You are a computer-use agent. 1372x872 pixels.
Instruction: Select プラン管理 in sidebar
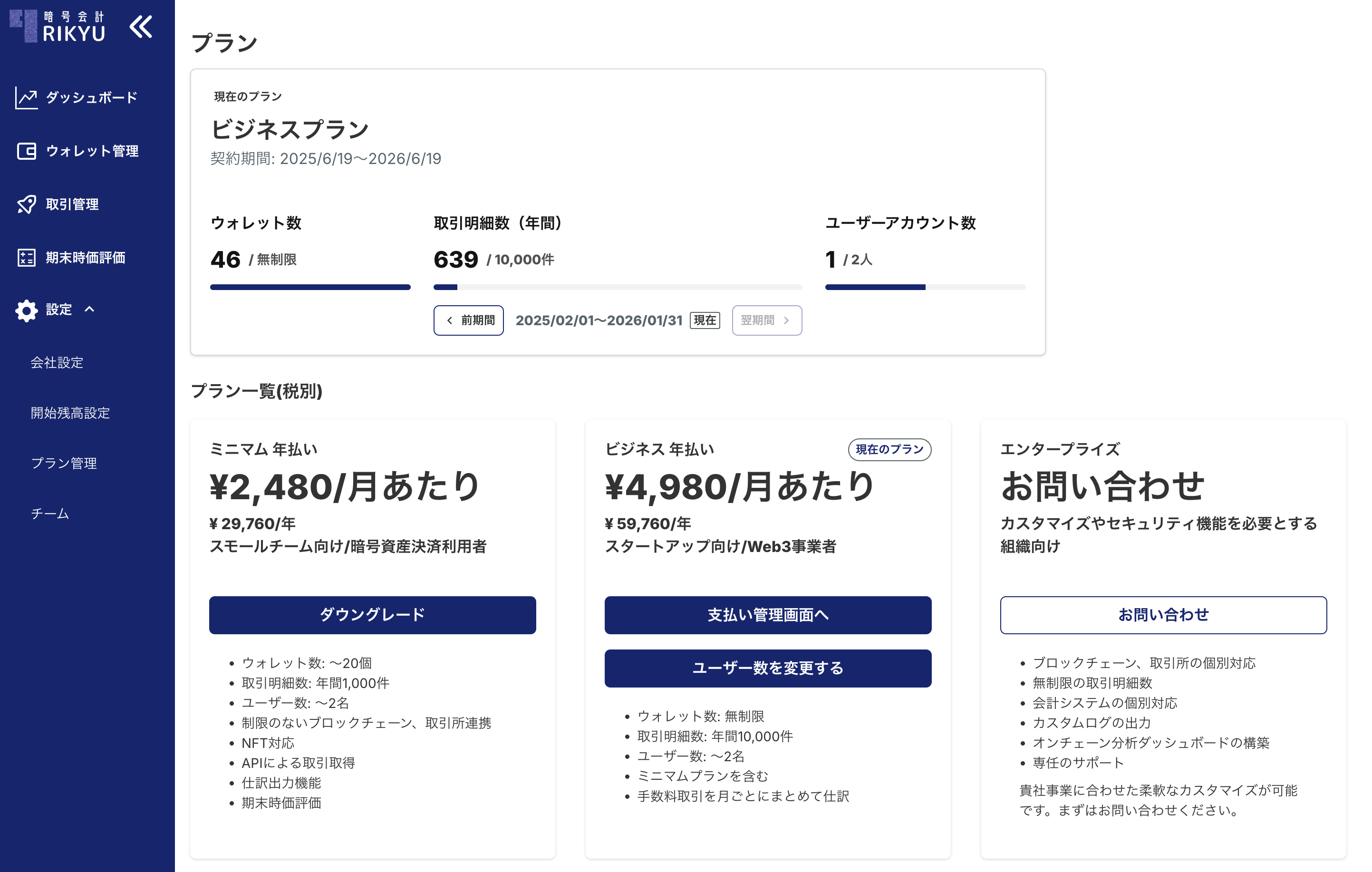(64, 463)
